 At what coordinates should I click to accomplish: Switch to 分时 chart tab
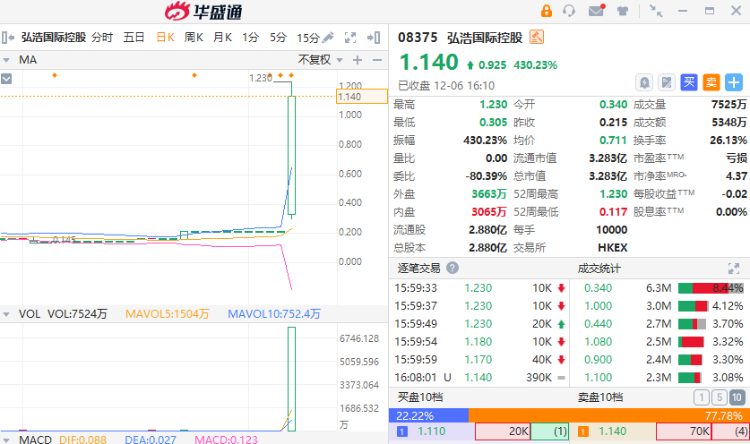tap(102, 37)
